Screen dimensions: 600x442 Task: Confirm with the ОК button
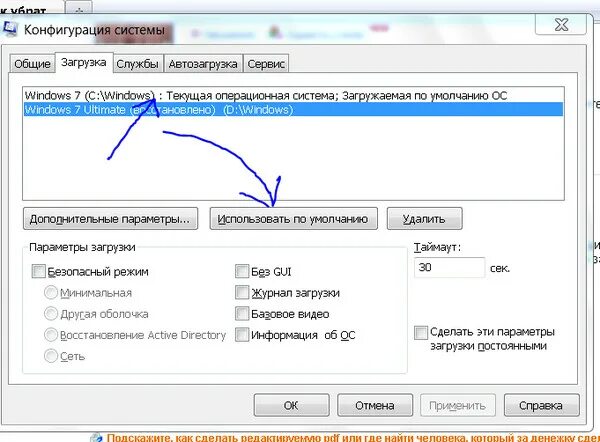pyautogui.click(x=291, y=405)
